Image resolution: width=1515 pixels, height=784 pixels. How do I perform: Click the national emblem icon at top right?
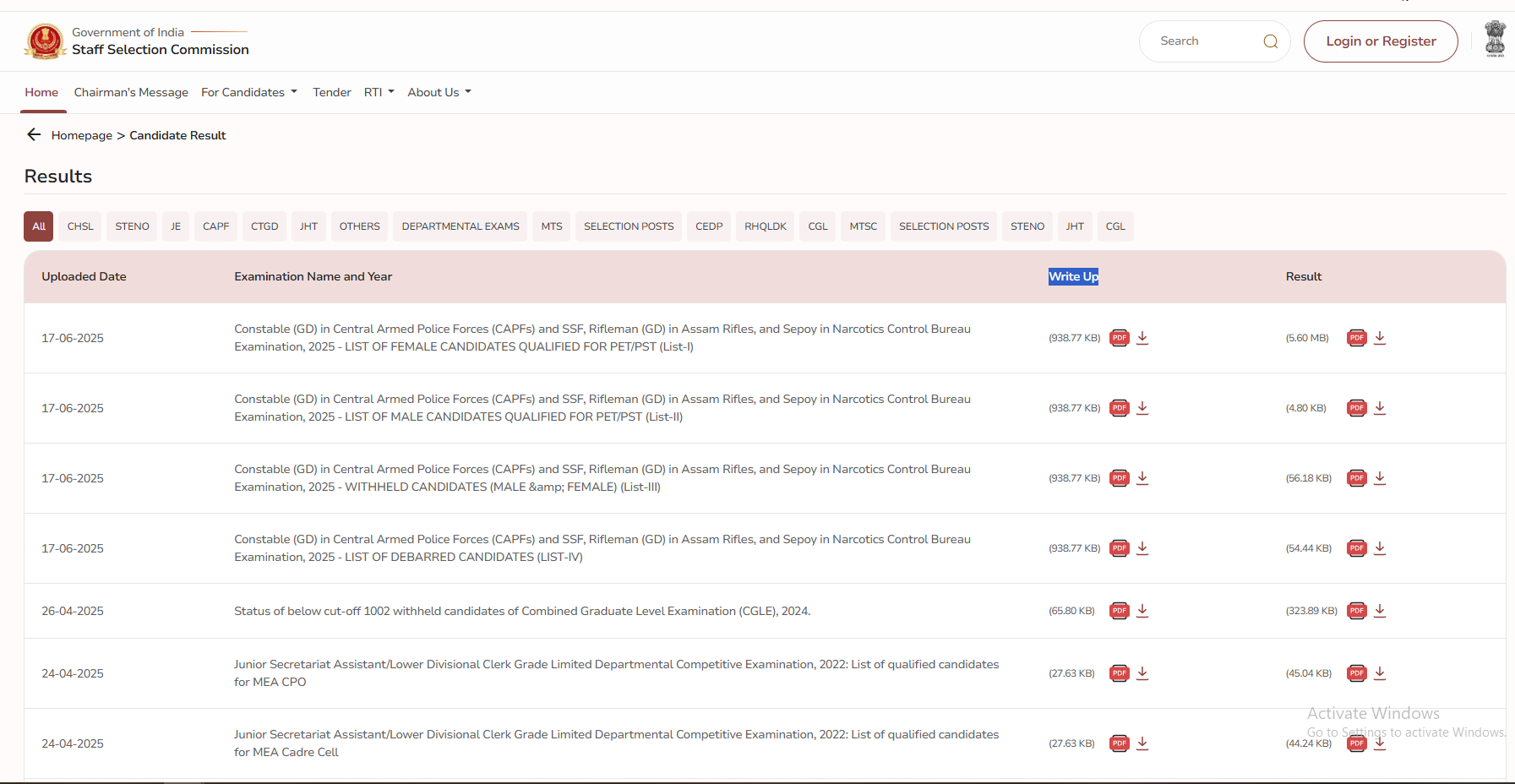tap(1495, 39)
